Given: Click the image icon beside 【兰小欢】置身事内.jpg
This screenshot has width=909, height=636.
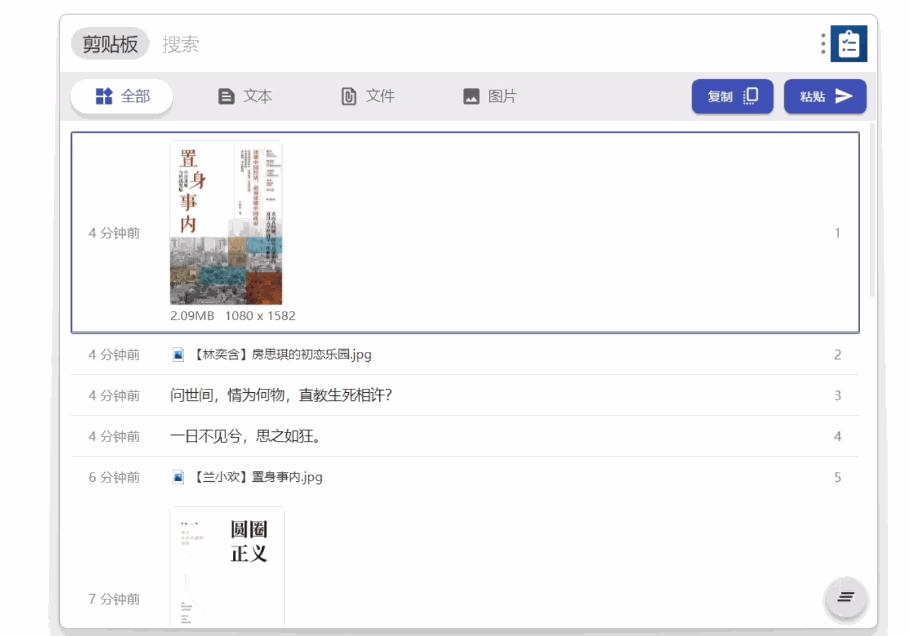Looking at the screenshot, I should click(x=179, y=477).
